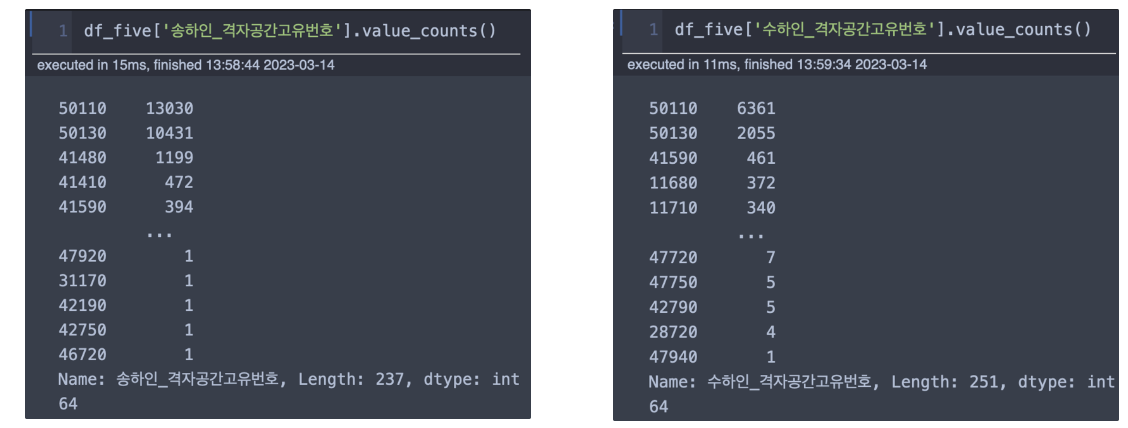Select the count value 6361
The width and height of the screenshot is (1128, 428).
[x=756, y=109]
